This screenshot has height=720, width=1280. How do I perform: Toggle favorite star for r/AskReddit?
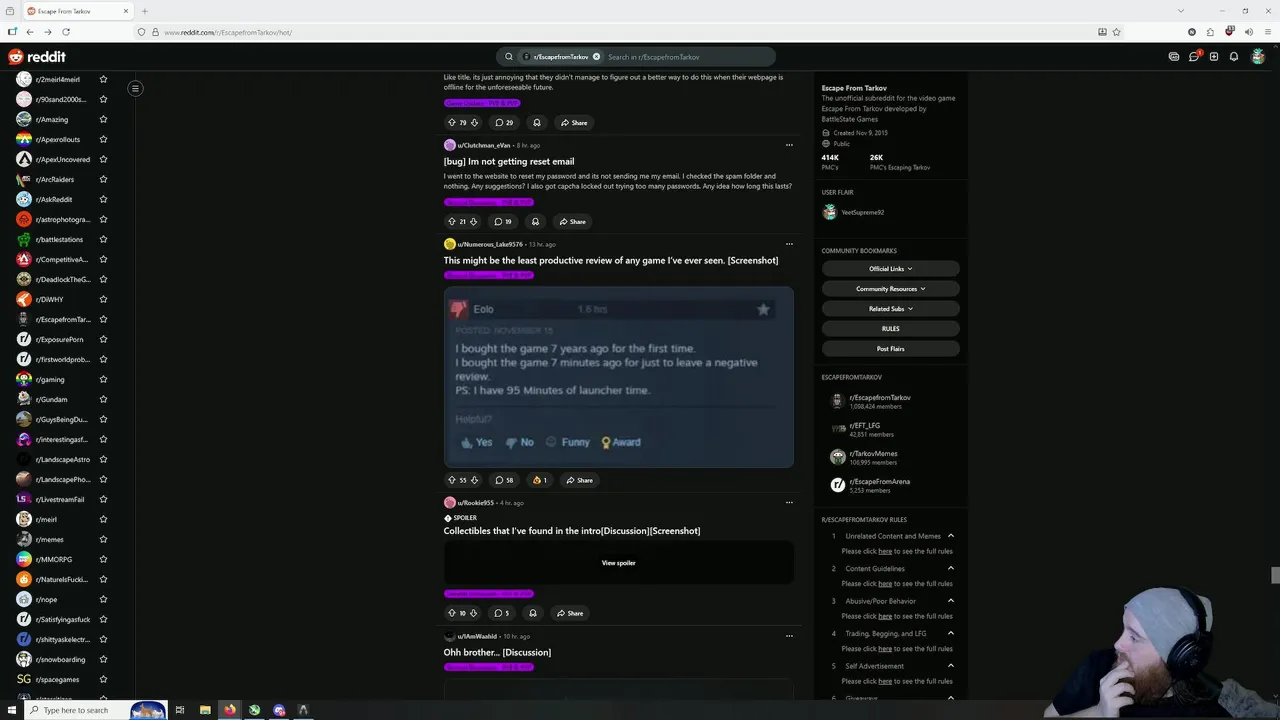103,199
